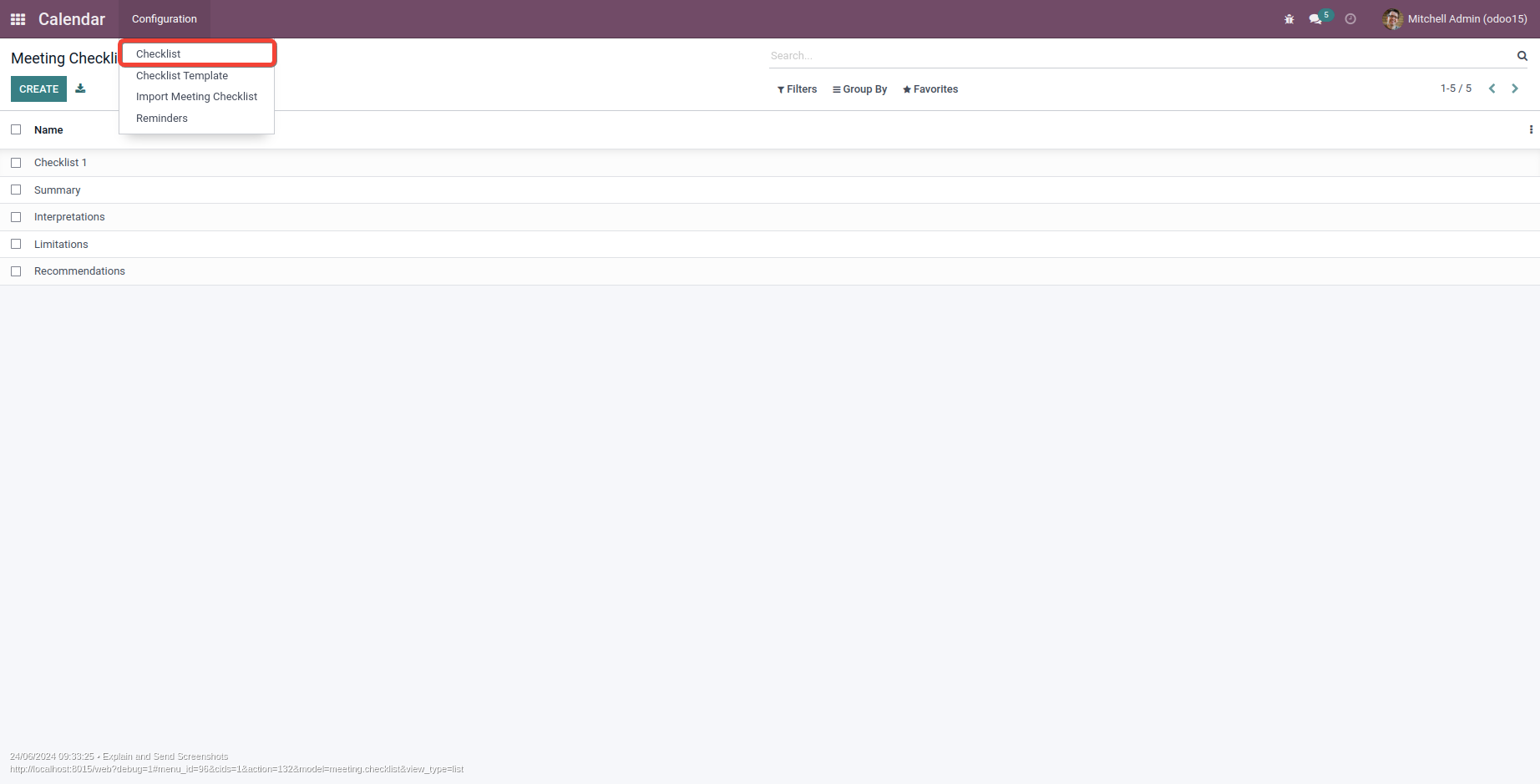
Task: Open the Recommendations record
Action: [79, 271]
